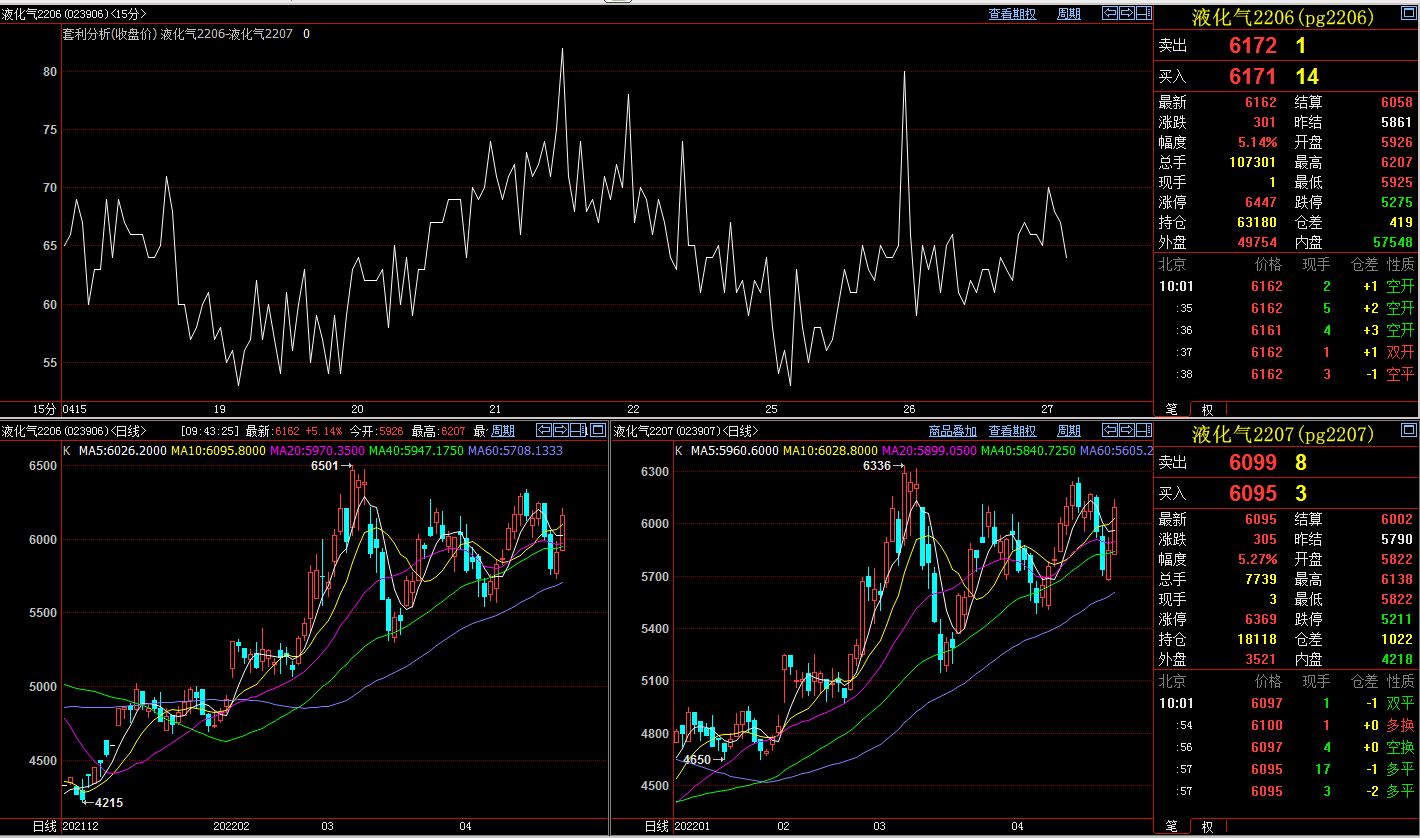Screen dimensions: 1420x838
Task: Select 权 tab in pg2206 quote panel
Action: (1207, 410)
